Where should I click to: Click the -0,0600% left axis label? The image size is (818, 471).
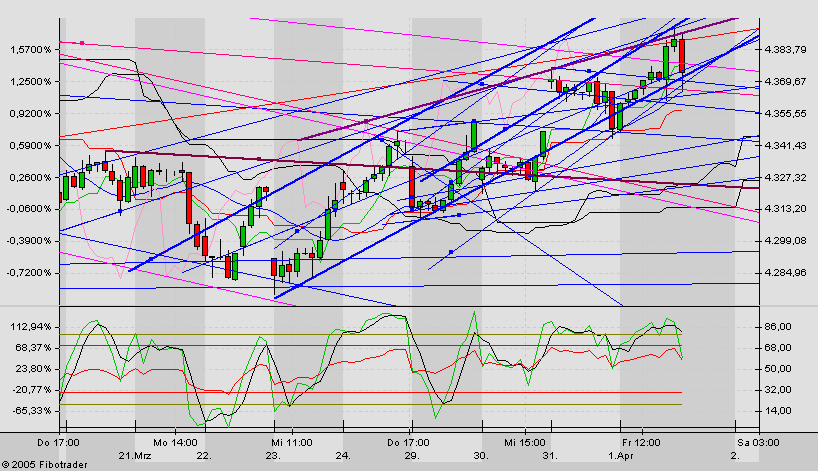coord(29,209)
